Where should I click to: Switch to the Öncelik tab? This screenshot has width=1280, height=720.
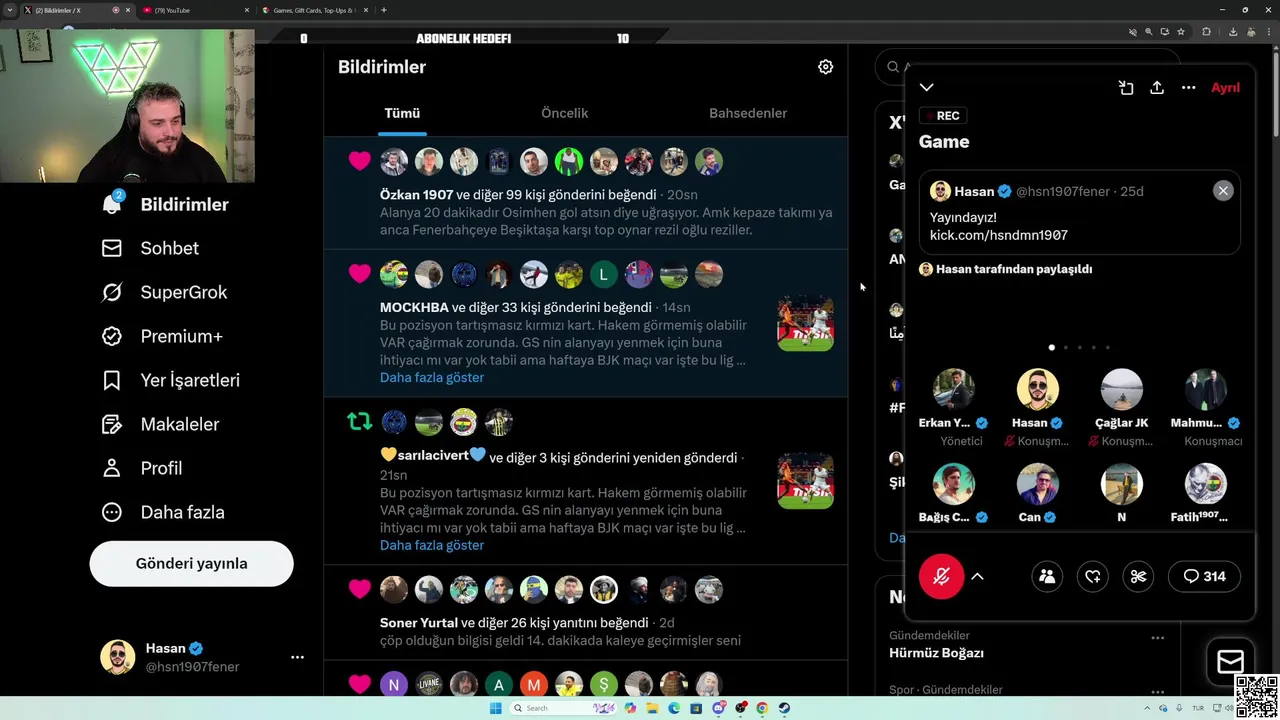[x=564, y=113]
